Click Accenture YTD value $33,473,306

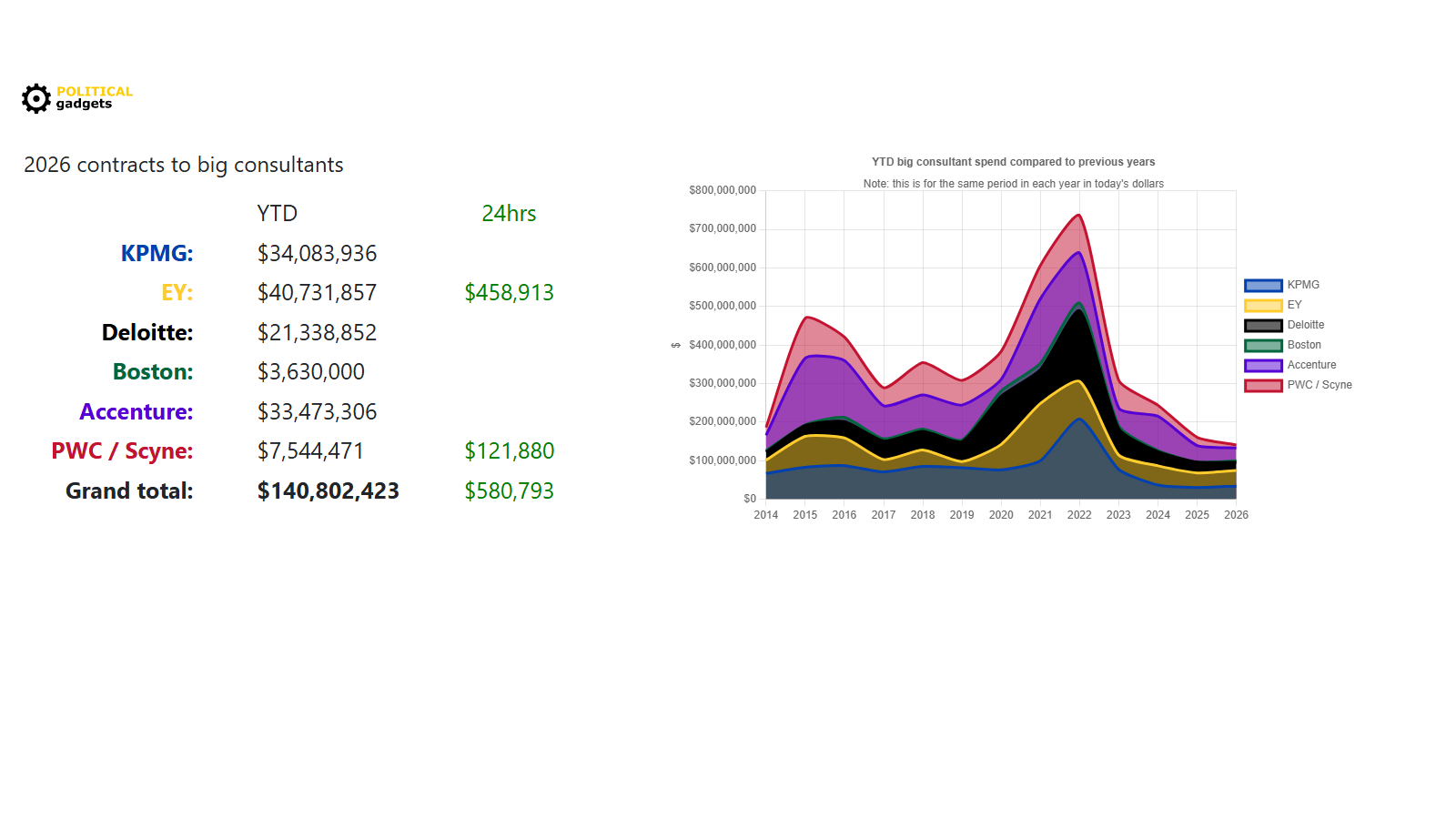[x=317, y=411]
